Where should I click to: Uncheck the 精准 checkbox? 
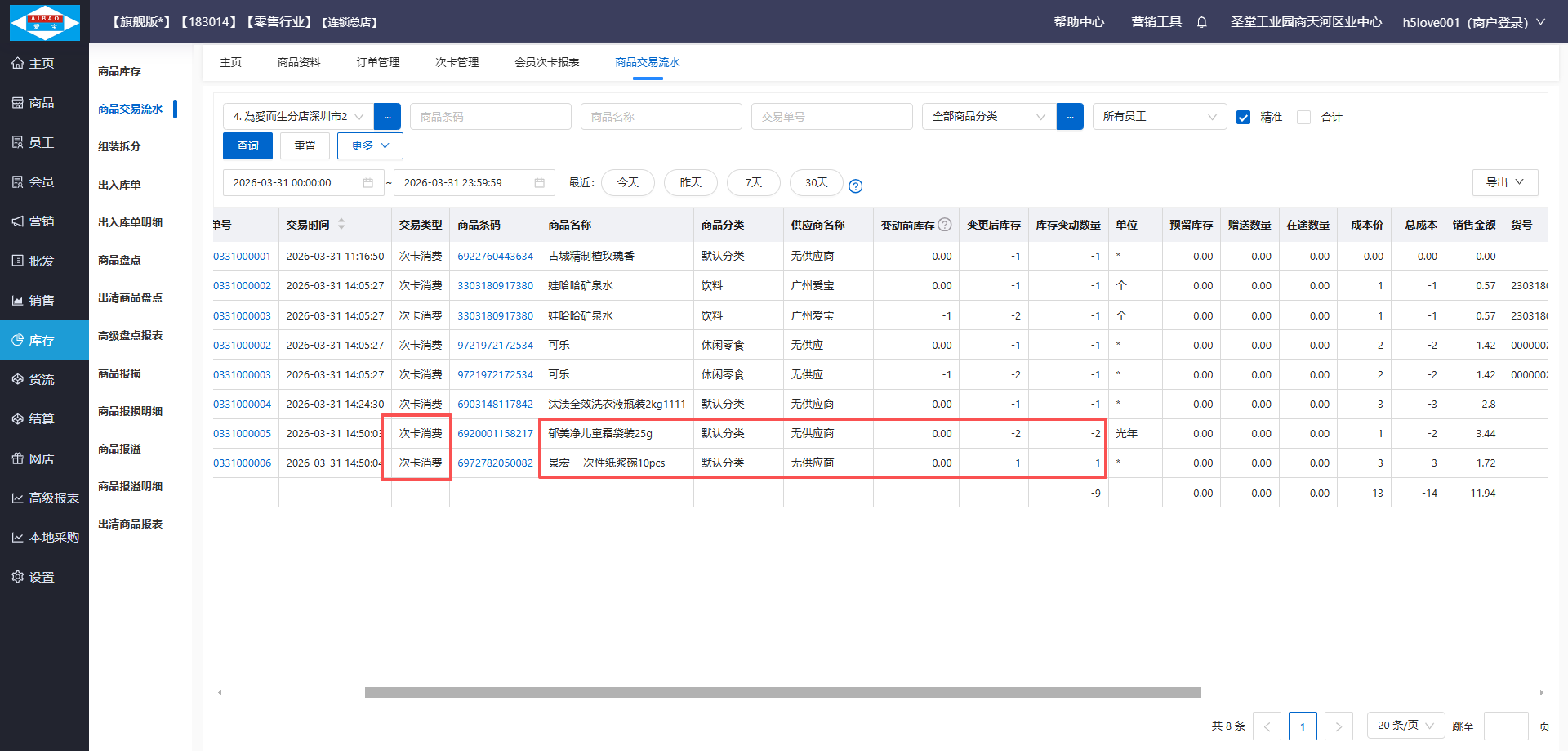tap(1243, 118)
